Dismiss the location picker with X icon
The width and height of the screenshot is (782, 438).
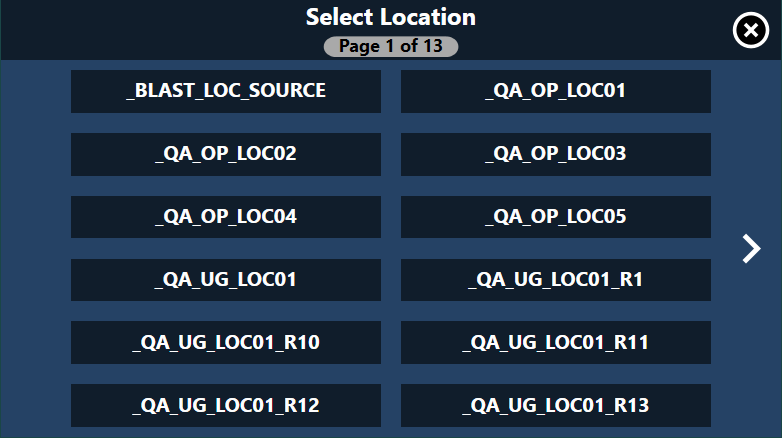click(x=751, y=30)
